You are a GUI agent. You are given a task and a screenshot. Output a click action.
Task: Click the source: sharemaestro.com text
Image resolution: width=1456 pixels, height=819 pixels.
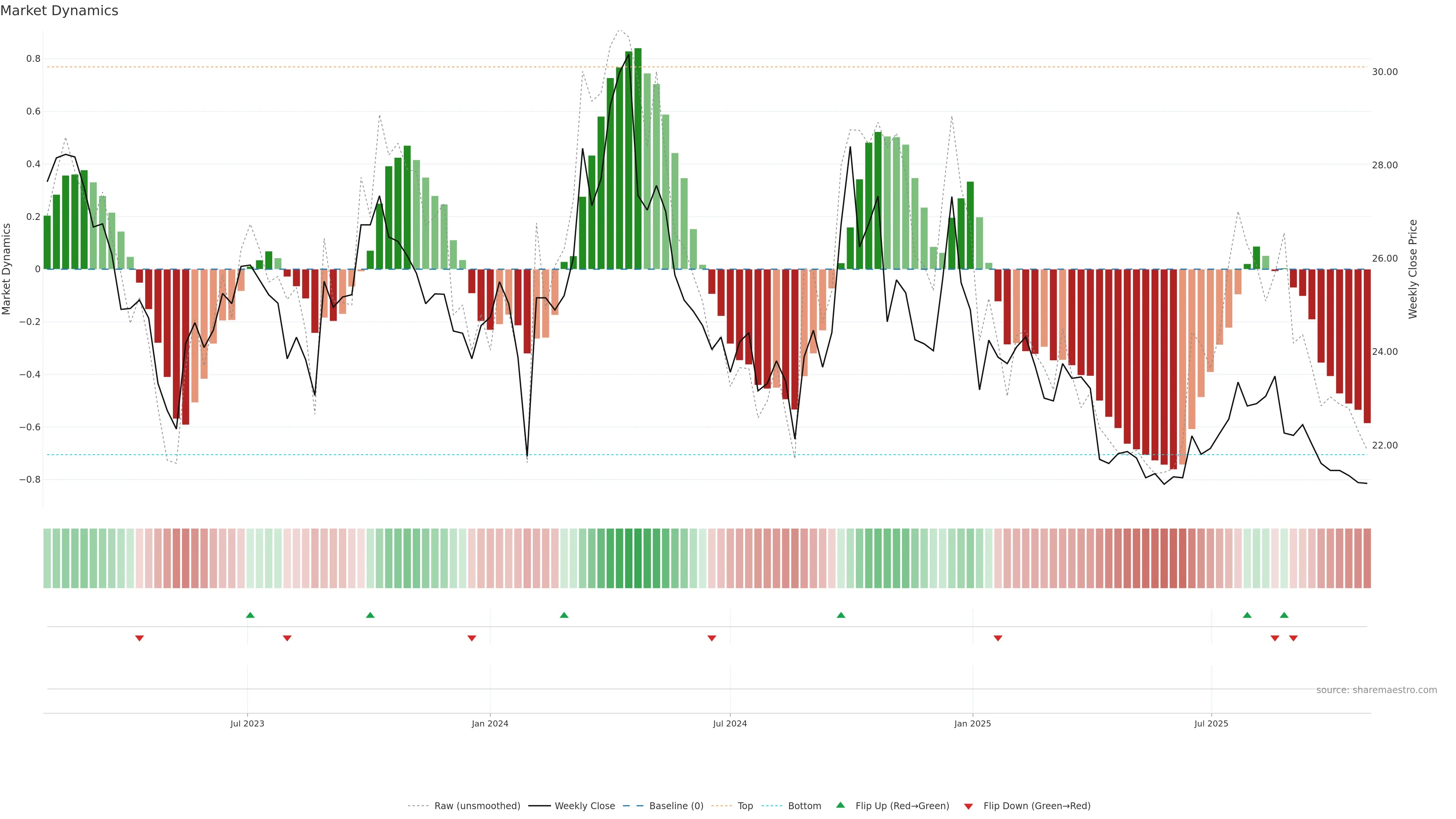point(1376,690)
